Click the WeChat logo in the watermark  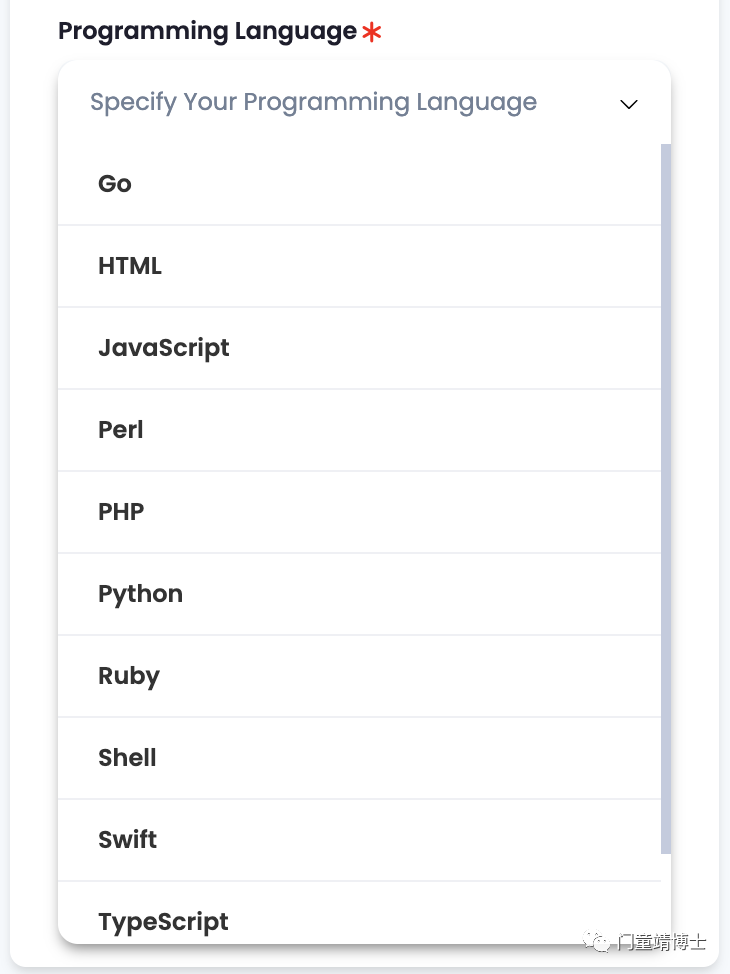(x=597, y=942)
